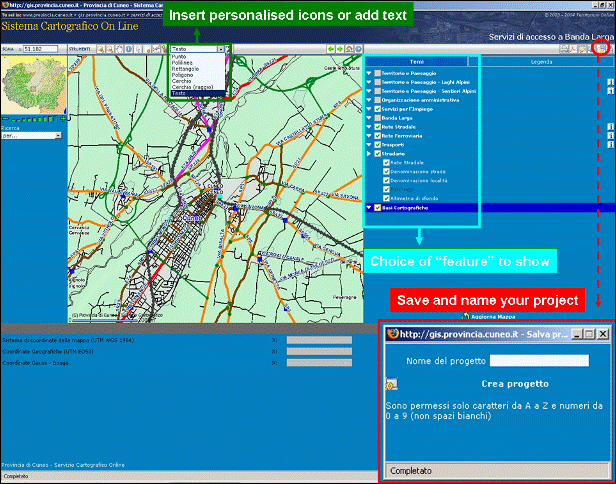The height and width of the screenshot is (484, 616).
Task: Uncheck Denominazione strade sublayer
Action: [386, 172]
